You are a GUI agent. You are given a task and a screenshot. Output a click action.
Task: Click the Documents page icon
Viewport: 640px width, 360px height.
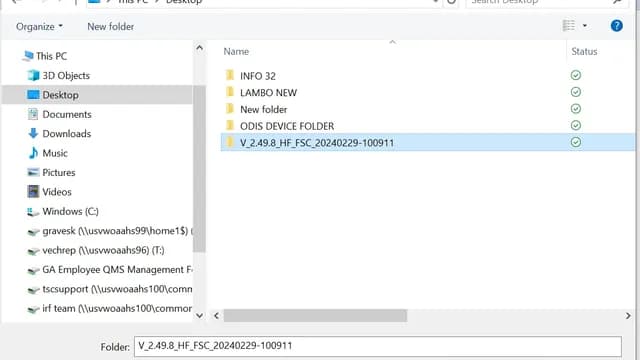(x=33, y=114)
